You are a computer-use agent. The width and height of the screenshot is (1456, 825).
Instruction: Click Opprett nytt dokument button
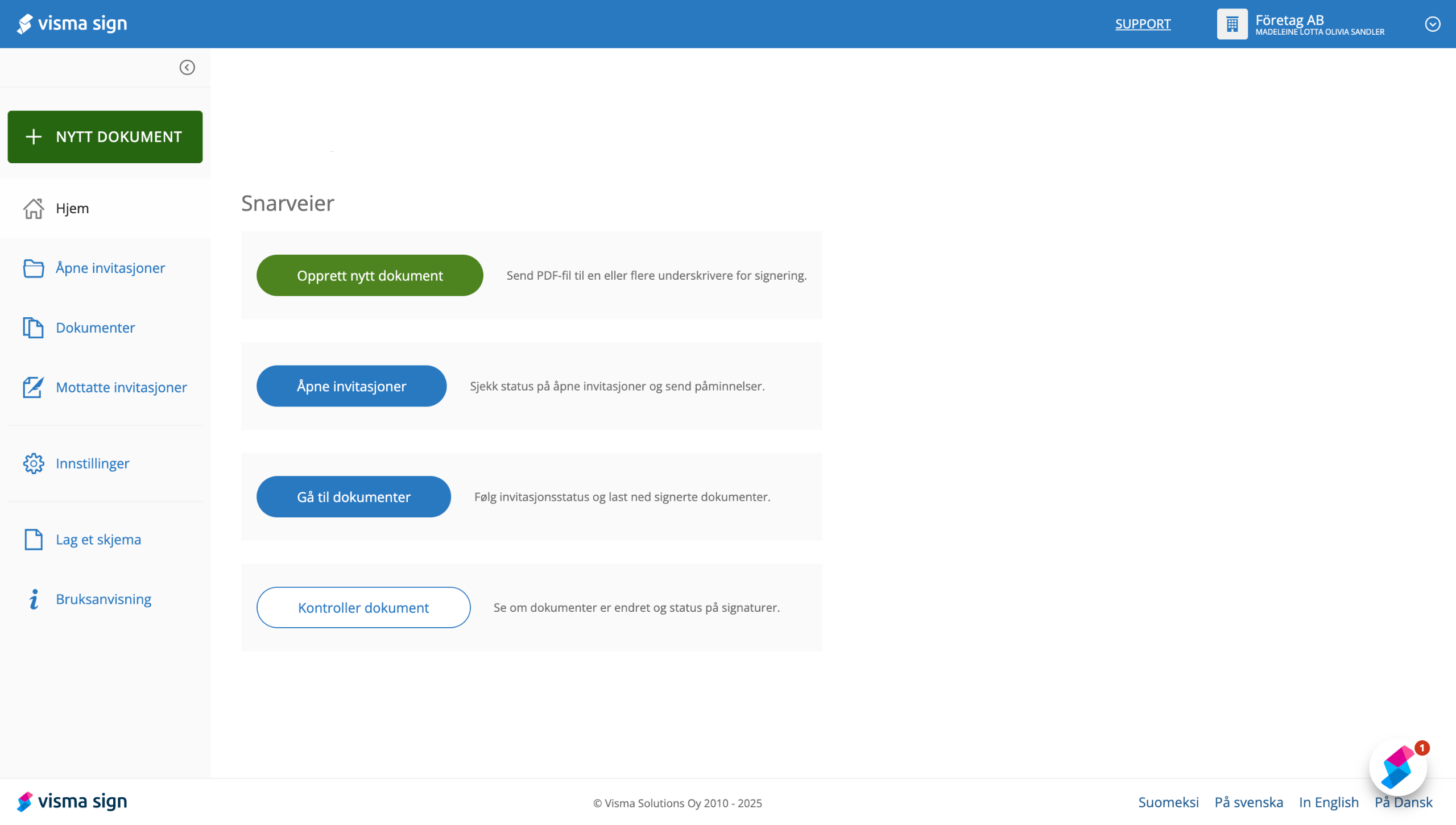[370, 276]
